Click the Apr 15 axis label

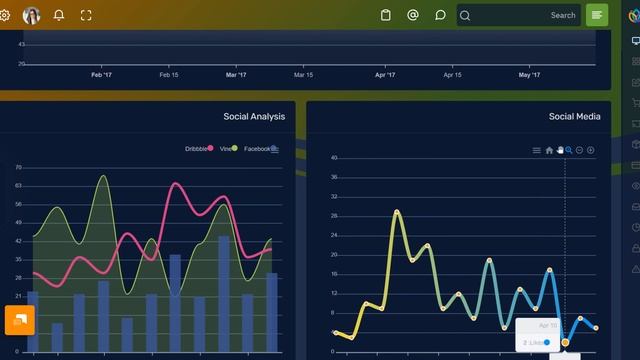click(x=452, y=75)
